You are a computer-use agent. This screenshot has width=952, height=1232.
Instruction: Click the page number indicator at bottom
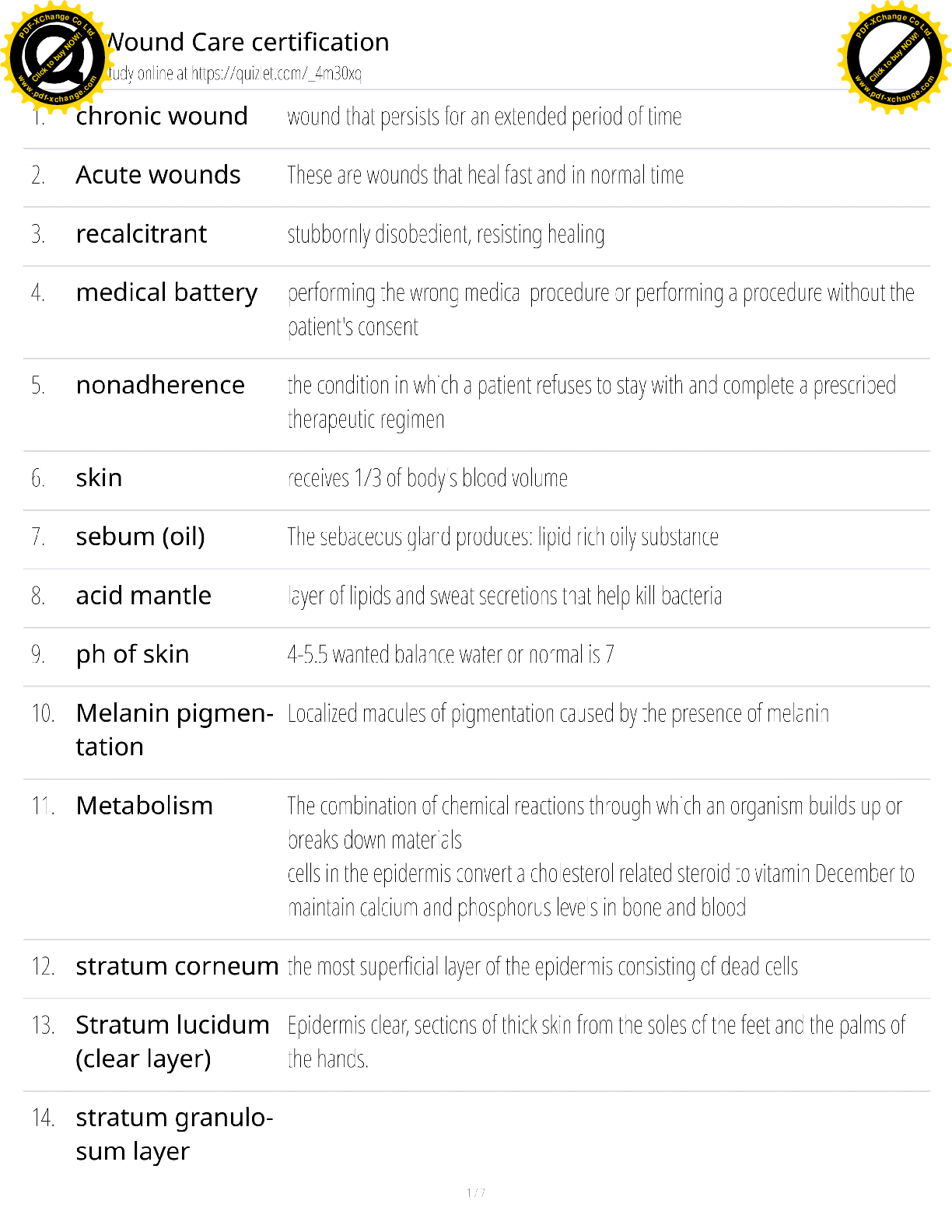tap(476, 1192)
